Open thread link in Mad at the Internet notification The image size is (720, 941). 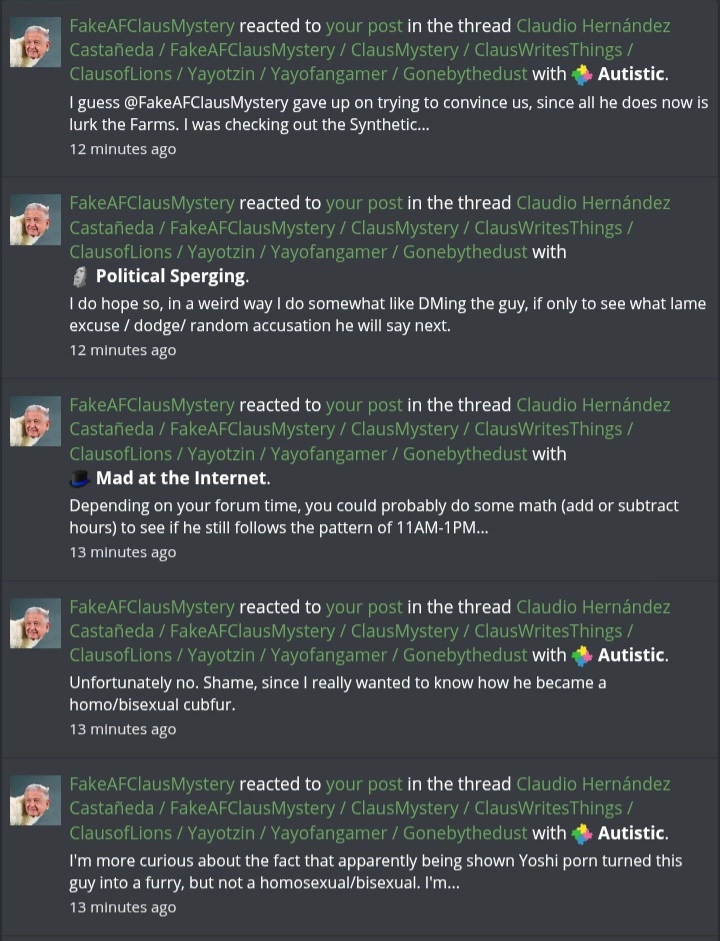tap(370, 429)
